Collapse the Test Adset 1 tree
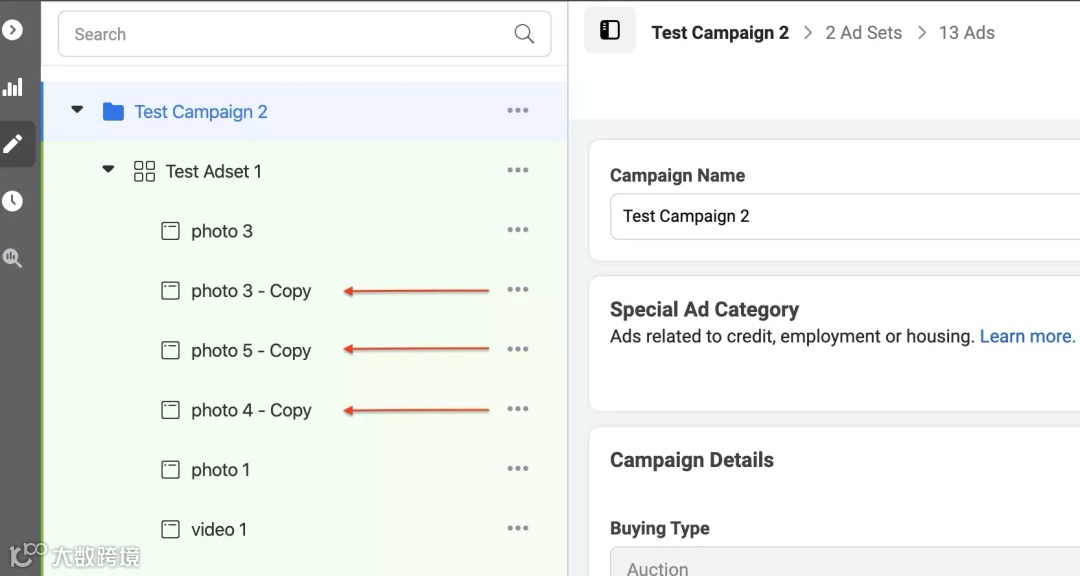Image resolution: width=1080 pixels, height=576 pixels. coord(108,170)
